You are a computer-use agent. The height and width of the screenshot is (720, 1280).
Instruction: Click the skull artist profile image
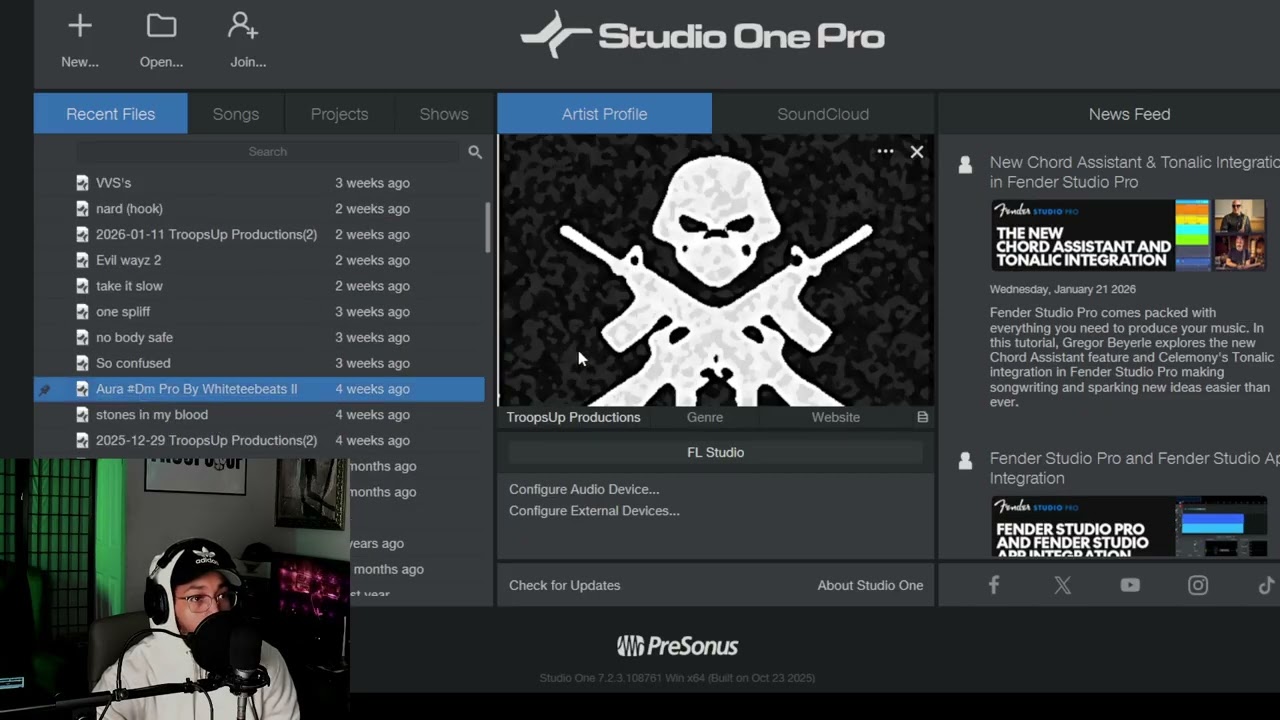point(715,270)
